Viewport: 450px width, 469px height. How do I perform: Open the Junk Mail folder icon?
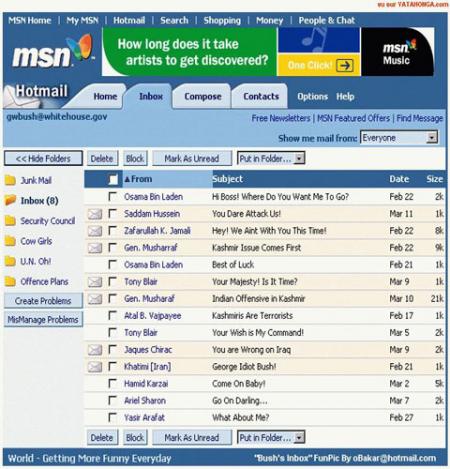[x=10, y=180]
